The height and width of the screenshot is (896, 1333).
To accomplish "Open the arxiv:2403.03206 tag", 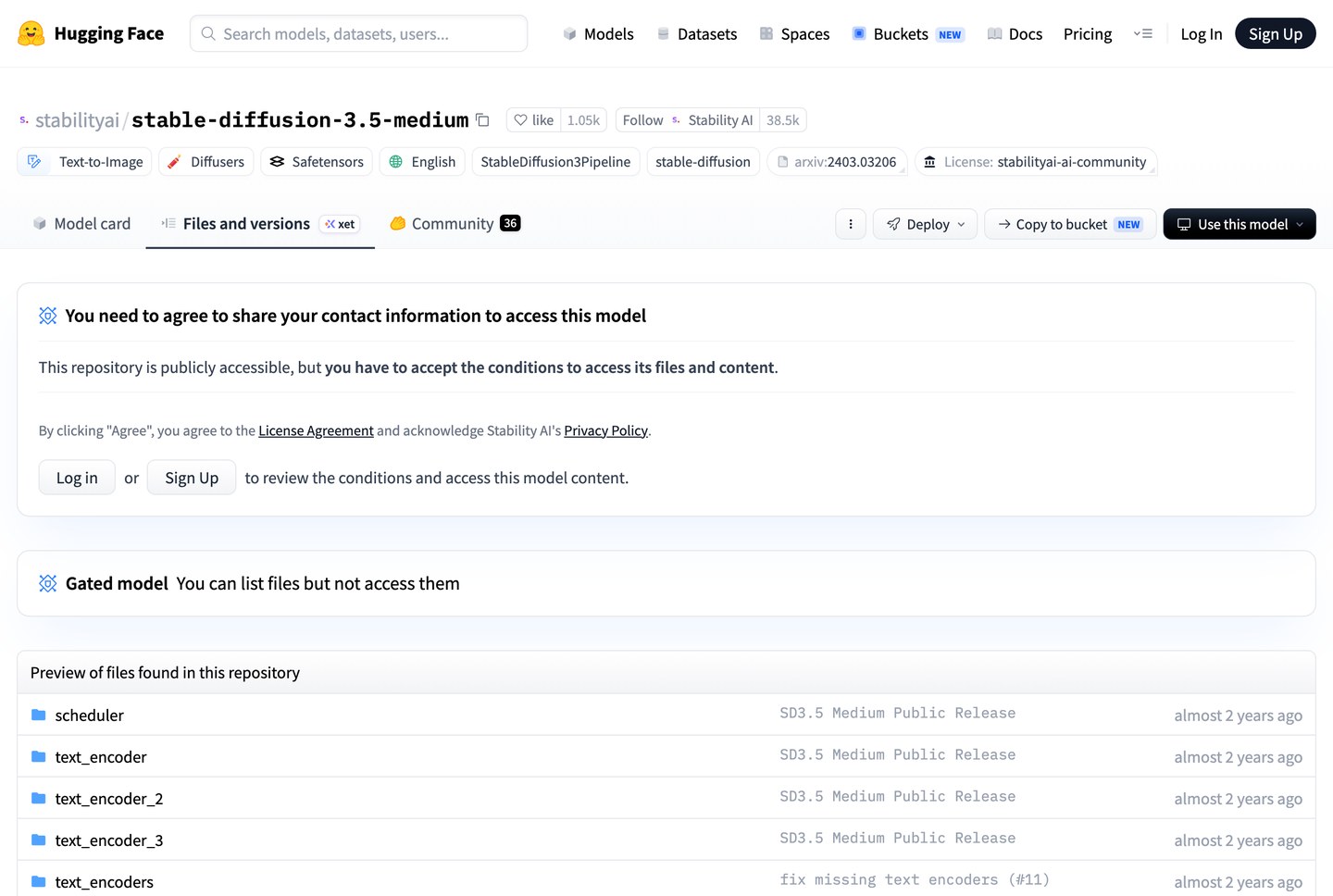I will pyautogui.click(x=837, y=162).
